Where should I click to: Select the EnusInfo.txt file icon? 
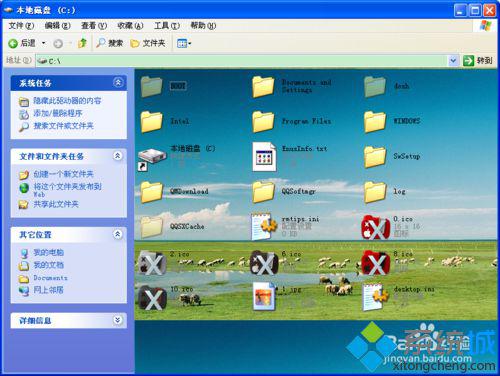click(264, 157)
